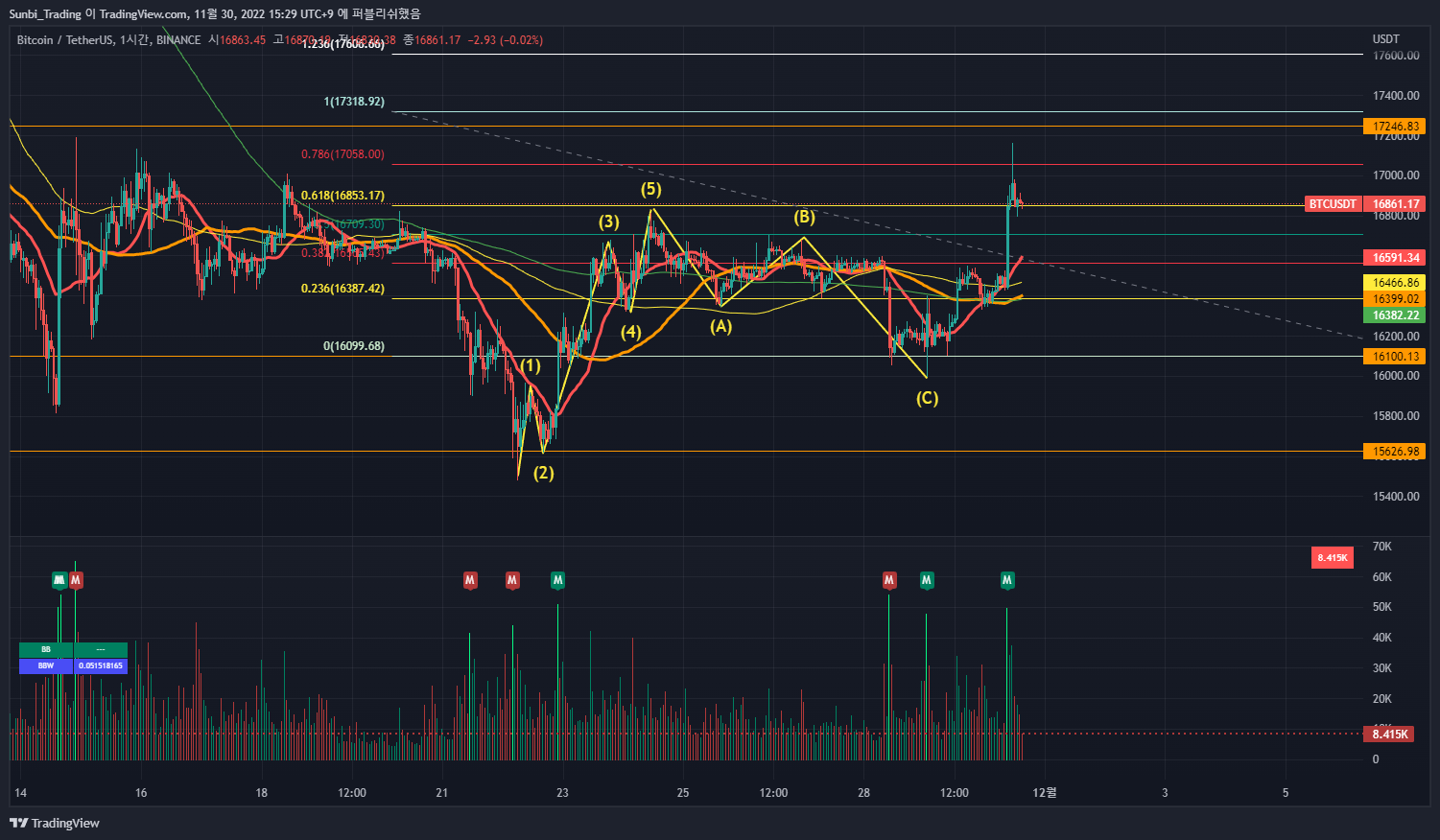This screenshot has height=840, width=1440.
Task: Select the (5) wave label
Action: [651, 189]
